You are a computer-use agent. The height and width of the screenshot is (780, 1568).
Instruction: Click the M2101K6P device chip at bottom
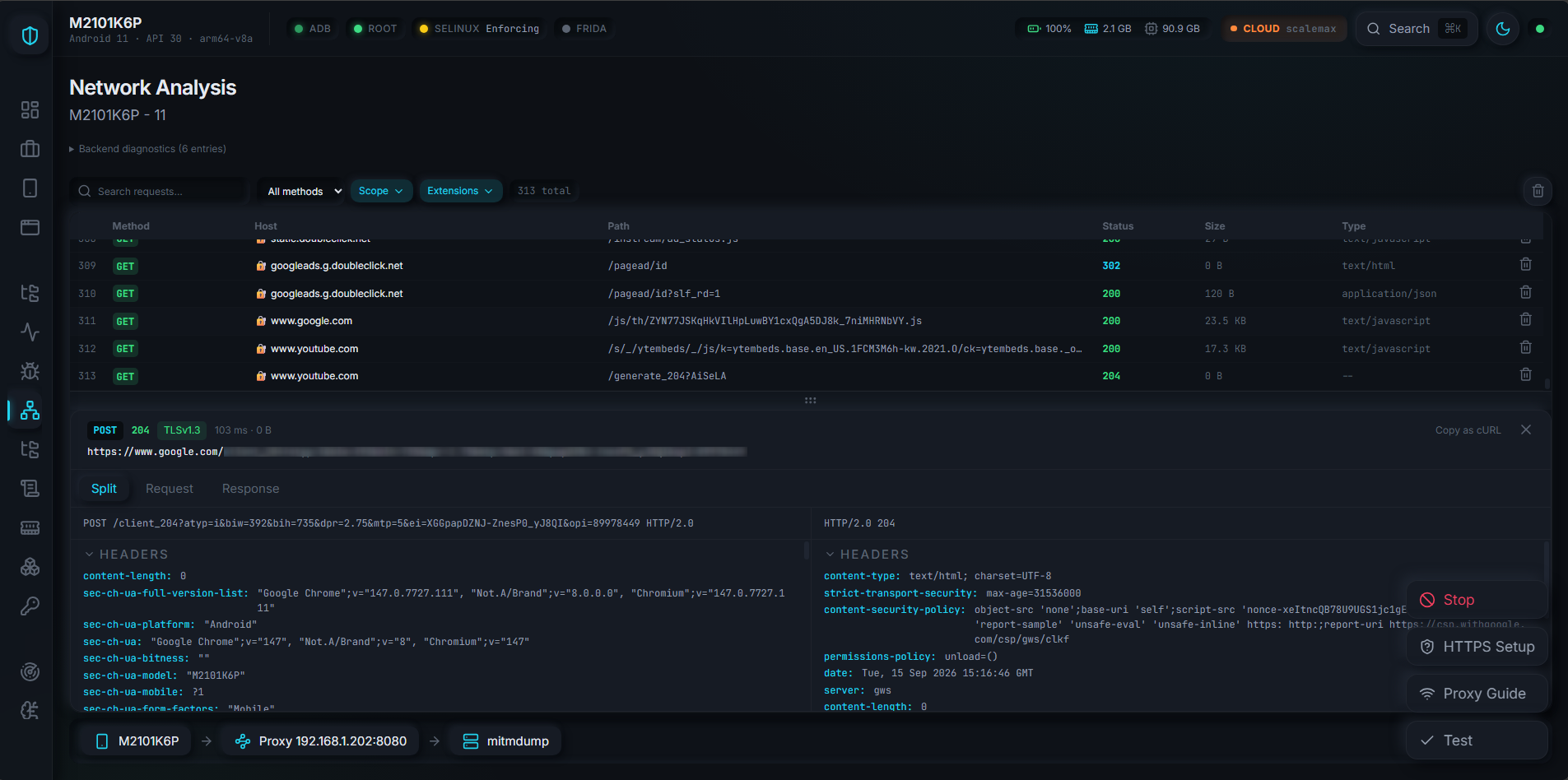click(x=137, y=741)
